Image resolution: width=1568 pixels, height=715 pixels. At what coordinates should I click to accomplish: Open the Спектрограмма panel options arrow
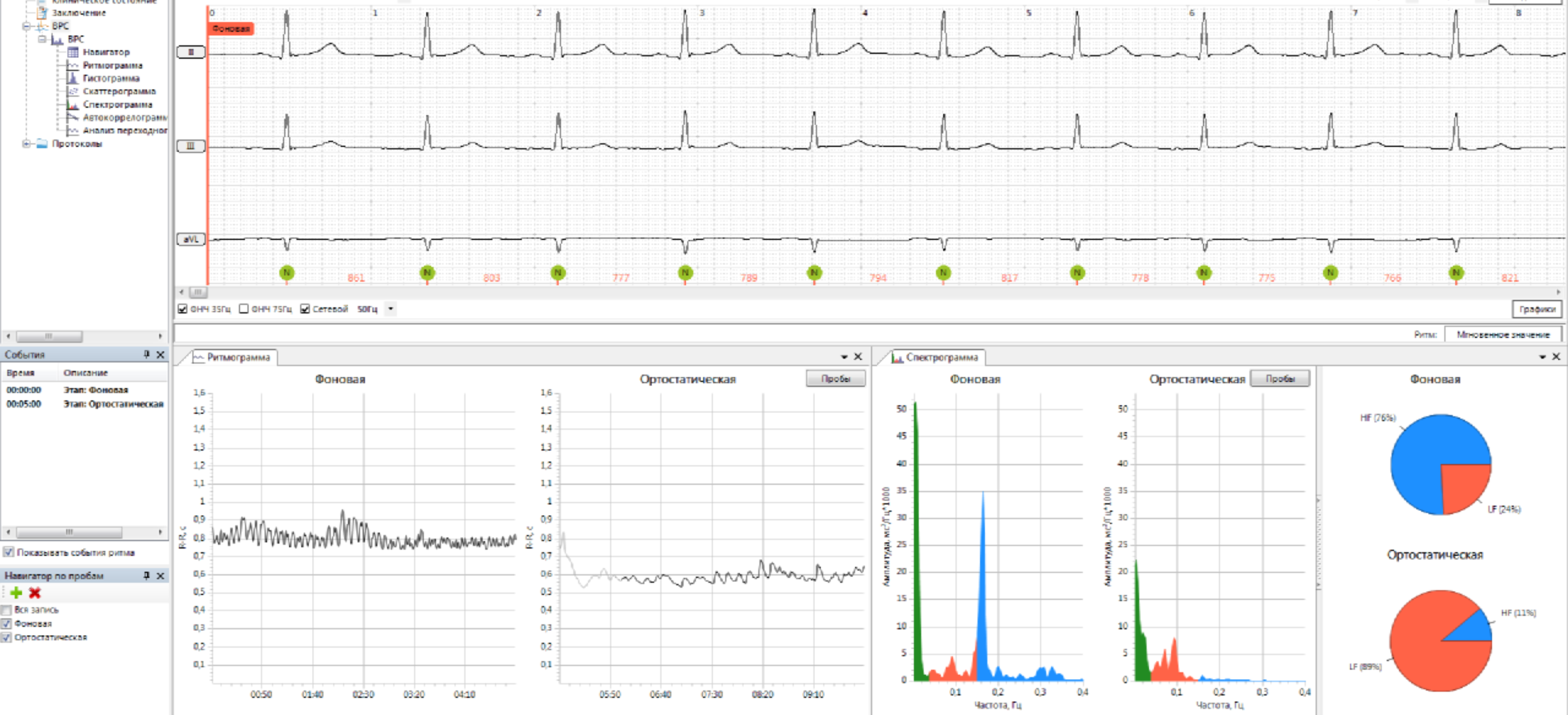[x=1543, y=357]
